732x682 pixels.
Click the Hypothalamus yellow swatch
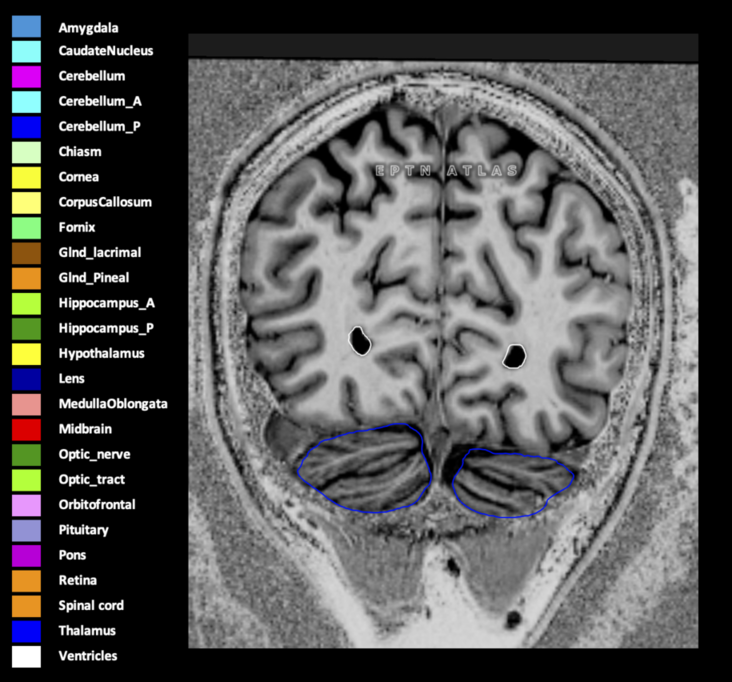(x=26, y=354)
